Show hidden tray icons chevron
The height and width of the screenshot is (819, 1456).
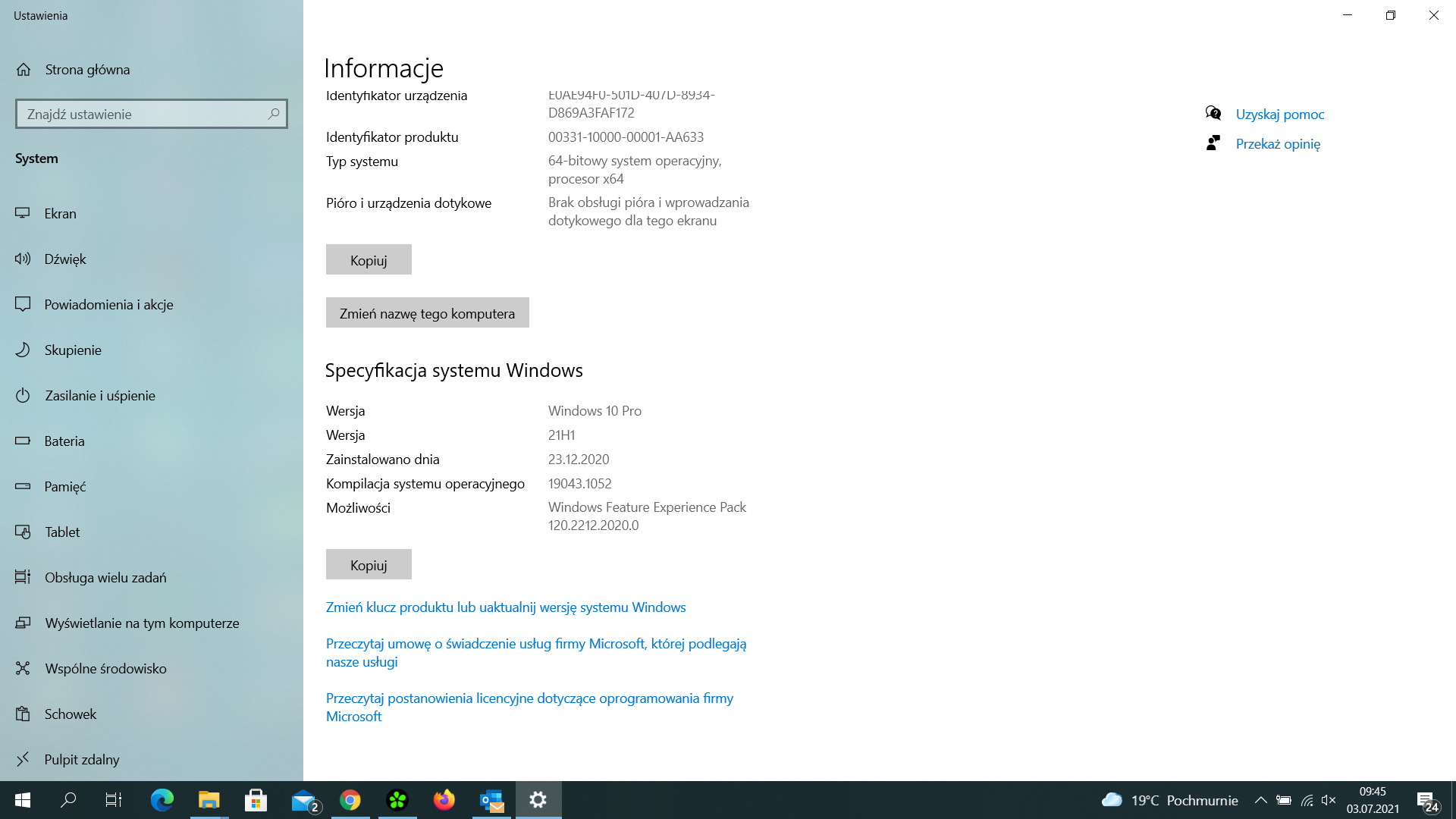point(1260,800)
